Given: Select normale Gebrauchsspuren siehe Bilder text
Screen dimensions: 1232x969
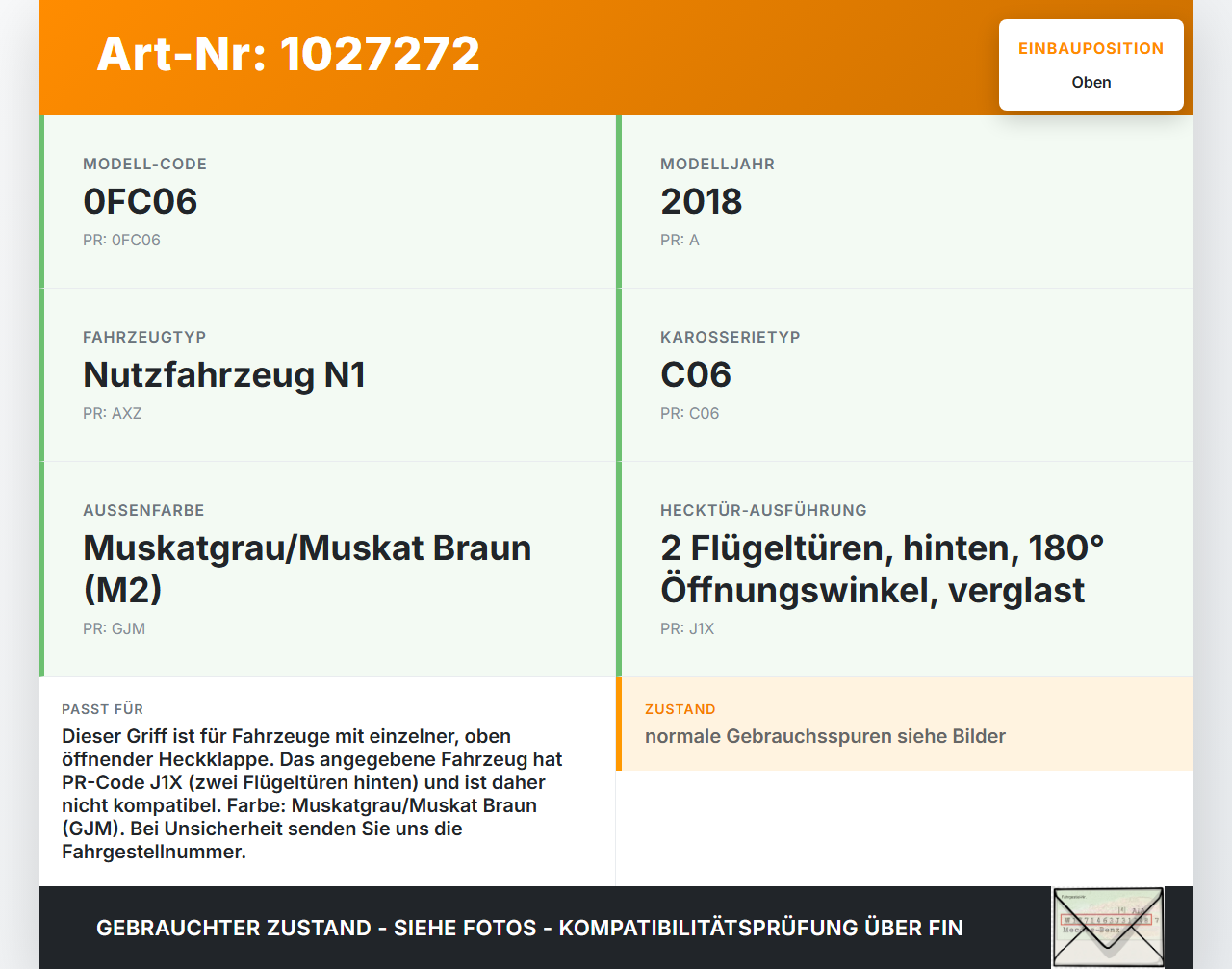Looking at the screenshot, I should coord(825,736).
